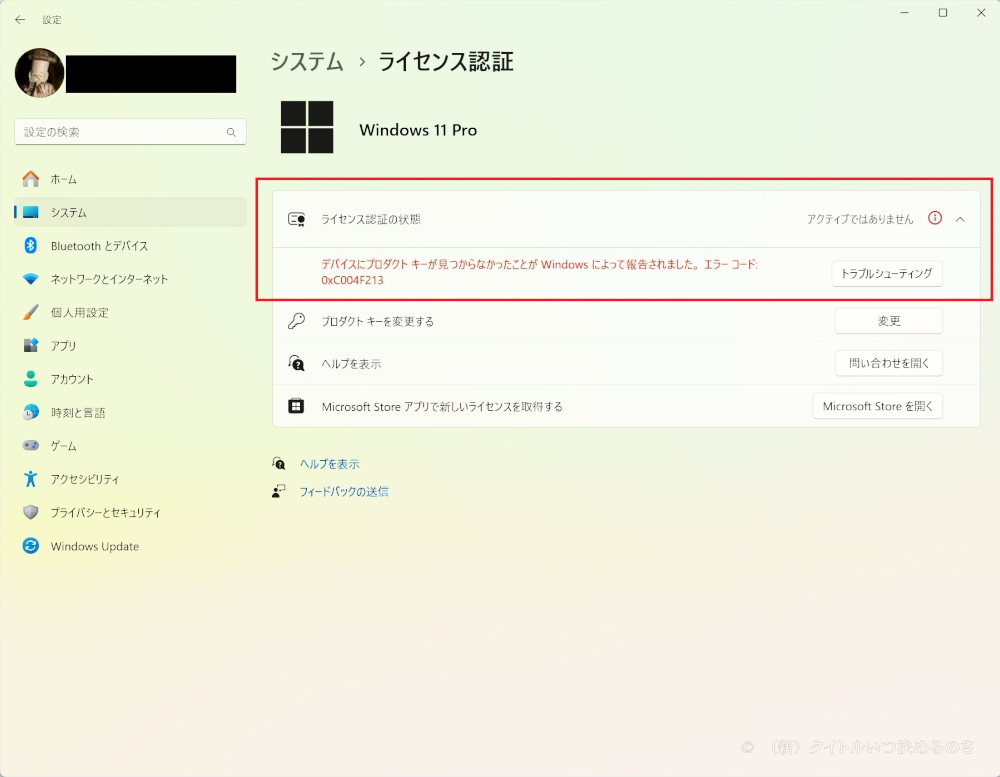Screen dimensions: 1000x777
Task: Open アカウント settings
Action: [130, 379]
